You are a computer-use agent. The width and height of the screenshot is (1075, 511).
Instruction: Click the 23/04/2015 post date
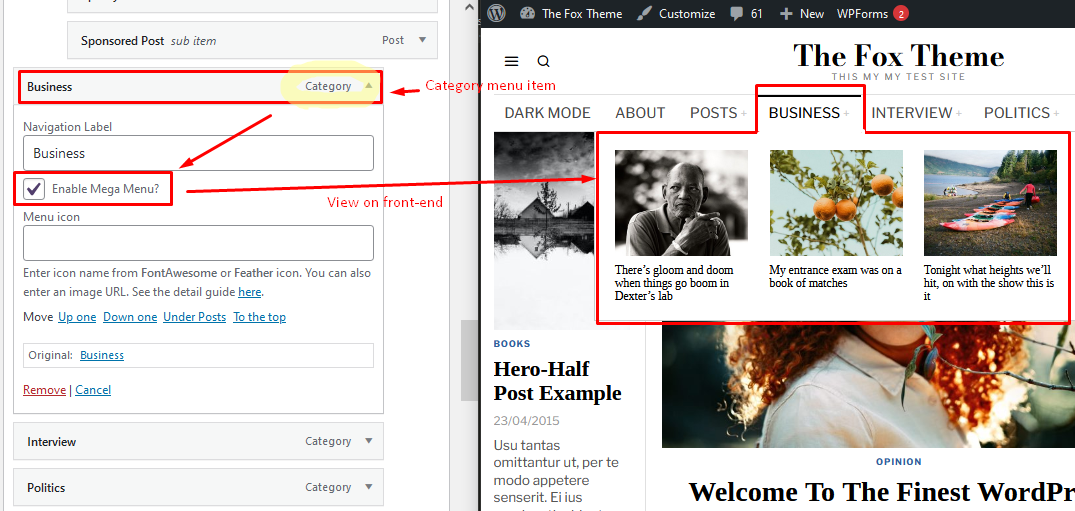pyautogui.click(x=527, y=421)
